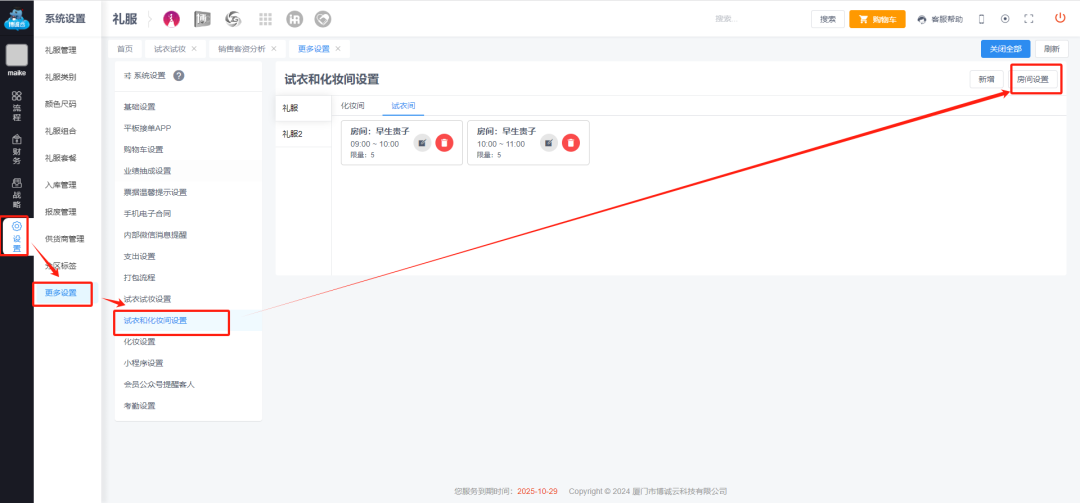Focus the 搜索 search input field
1080x503 pixels.
(758, 19)
